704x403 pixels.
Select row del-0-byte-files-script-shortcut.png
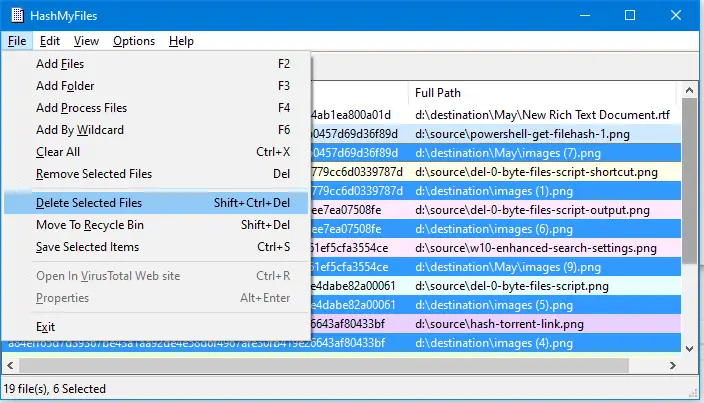coord(496,172)
